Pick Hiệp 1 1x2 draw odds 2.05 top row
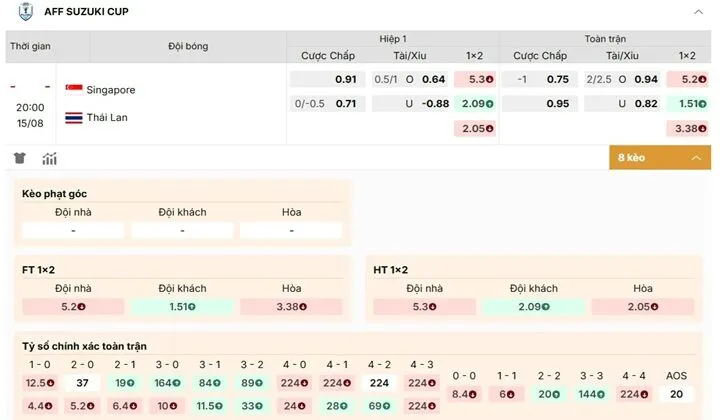This screenshot has height=420, width=720. 475,129
